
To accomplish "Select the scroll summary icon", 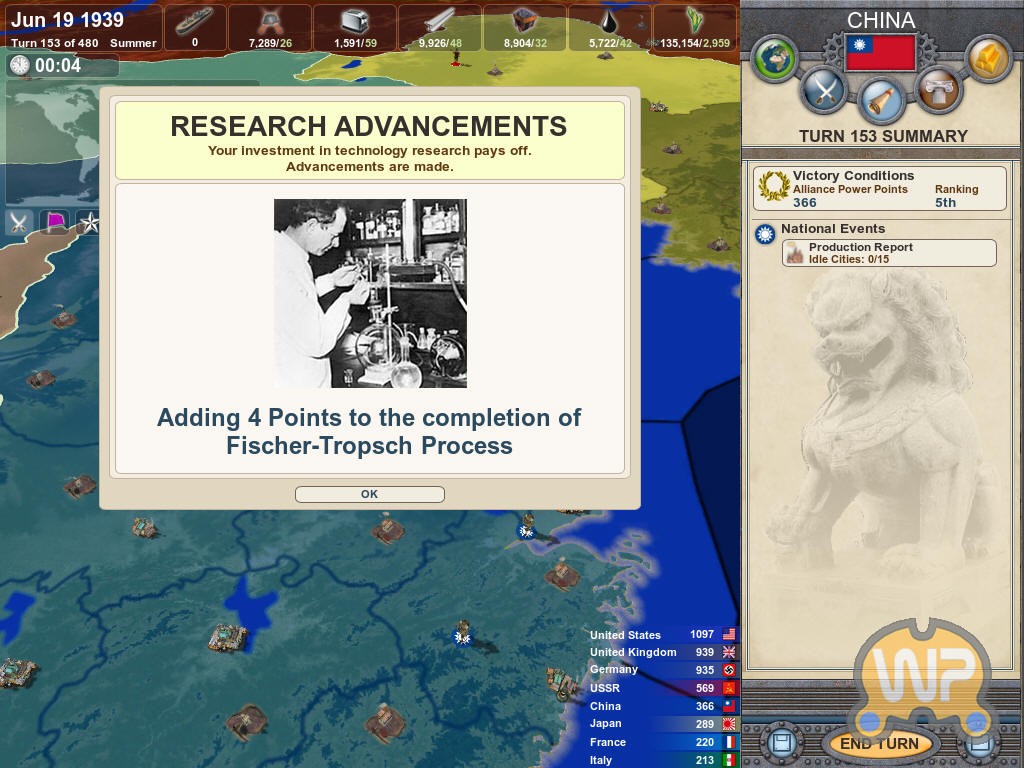I will pyautogui.click(x=881, y=100).
